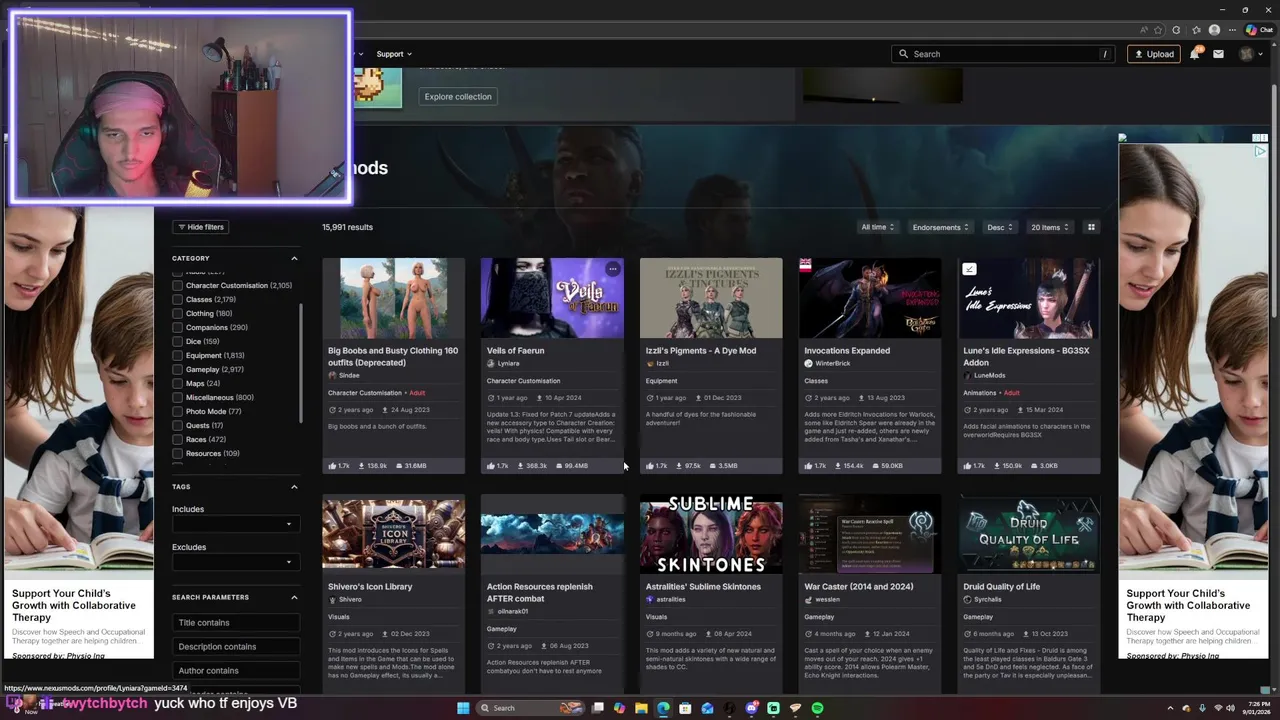The image size is (1280, 720).
Task: Open the Desc sort order dropdown
Action: (x=1000, y=227)
